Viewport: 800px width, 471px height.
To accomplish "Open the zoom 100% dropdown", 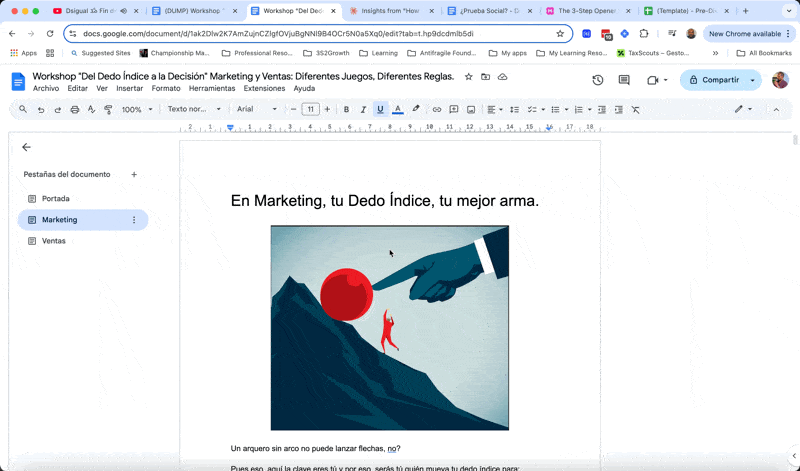I will (137, 110).
